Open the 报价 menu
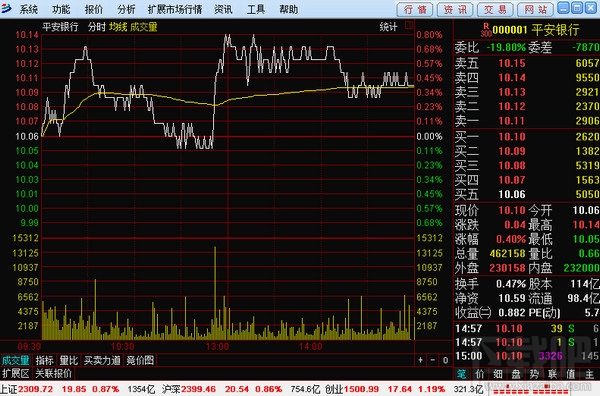 (x=94, y=9)
